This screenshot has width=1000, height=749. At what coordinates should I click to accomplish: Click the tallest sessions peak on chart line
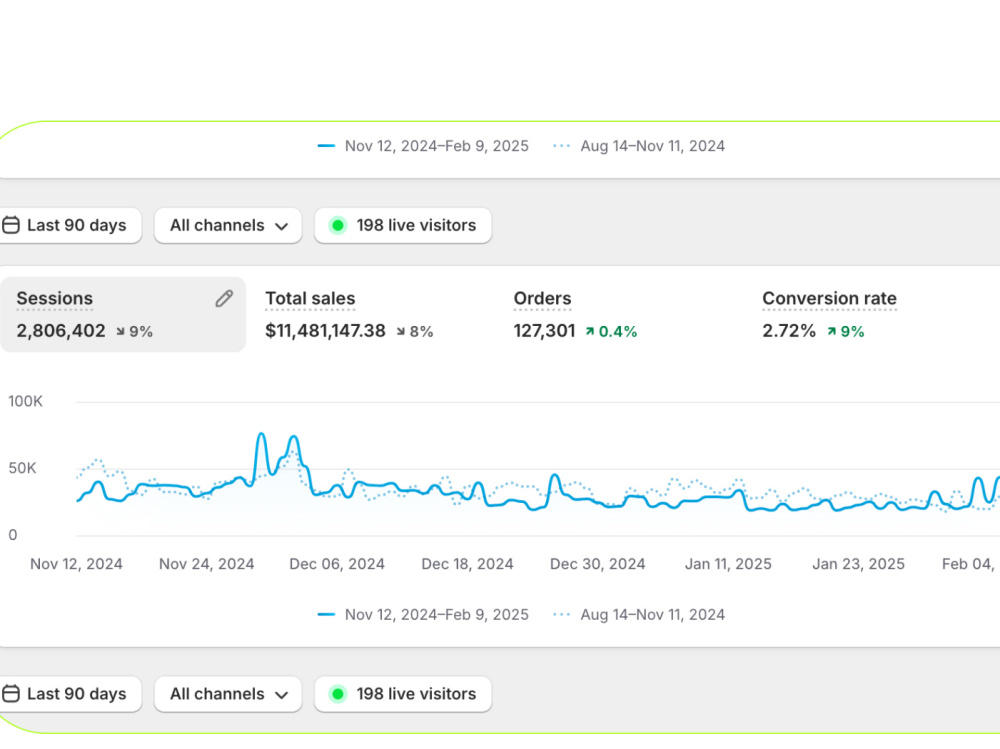[x=261, y=435]
